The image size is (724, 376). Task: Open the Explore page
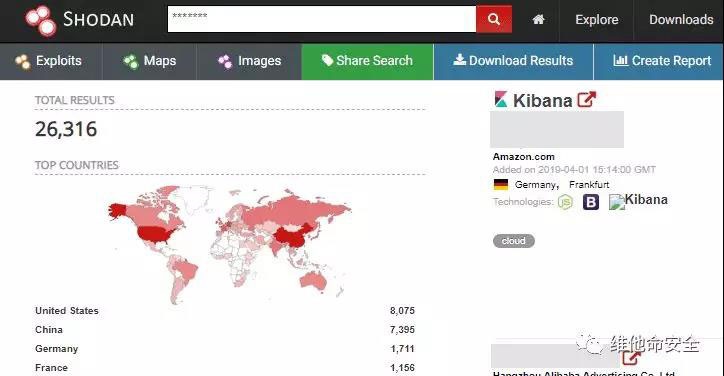tap(597, 19)
